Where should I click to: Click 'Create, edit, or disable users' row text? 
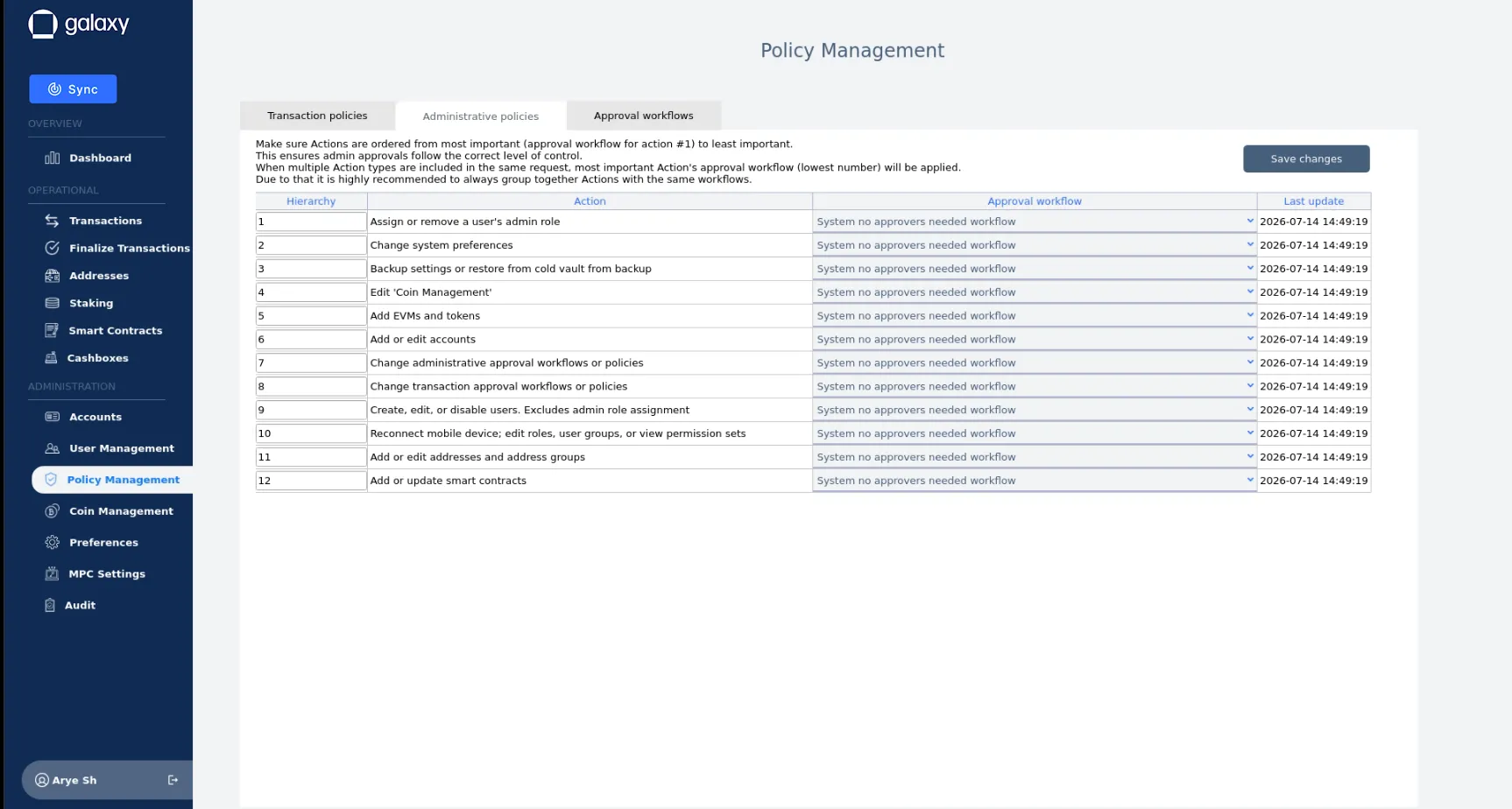click(x=529, y=410)
